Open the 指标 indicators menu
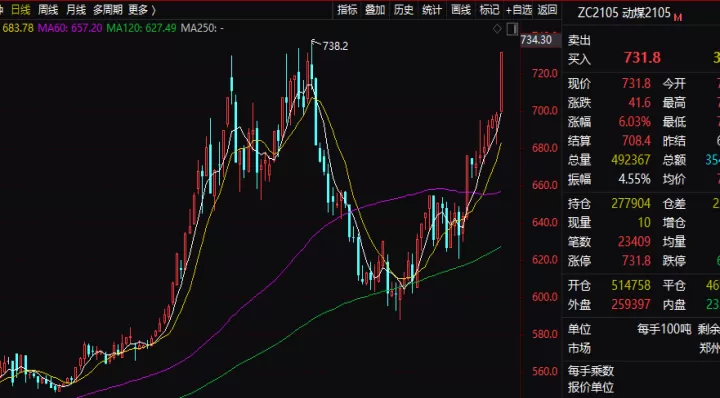The width and height of the screenshot is (720, 398). tap(347, 10)
